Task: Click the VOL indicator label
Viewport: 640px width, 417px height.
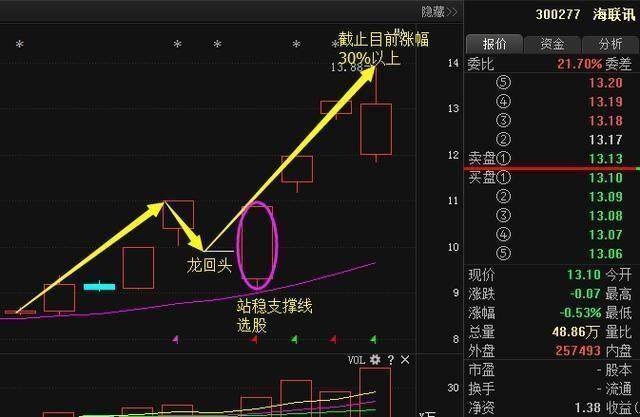Action: (356, 360)
